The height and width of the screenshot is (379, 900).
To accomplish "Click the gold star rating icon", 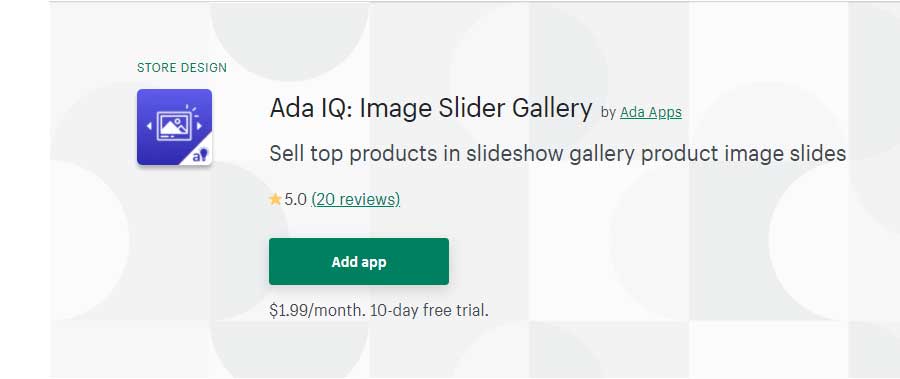I will click(276, 199).
